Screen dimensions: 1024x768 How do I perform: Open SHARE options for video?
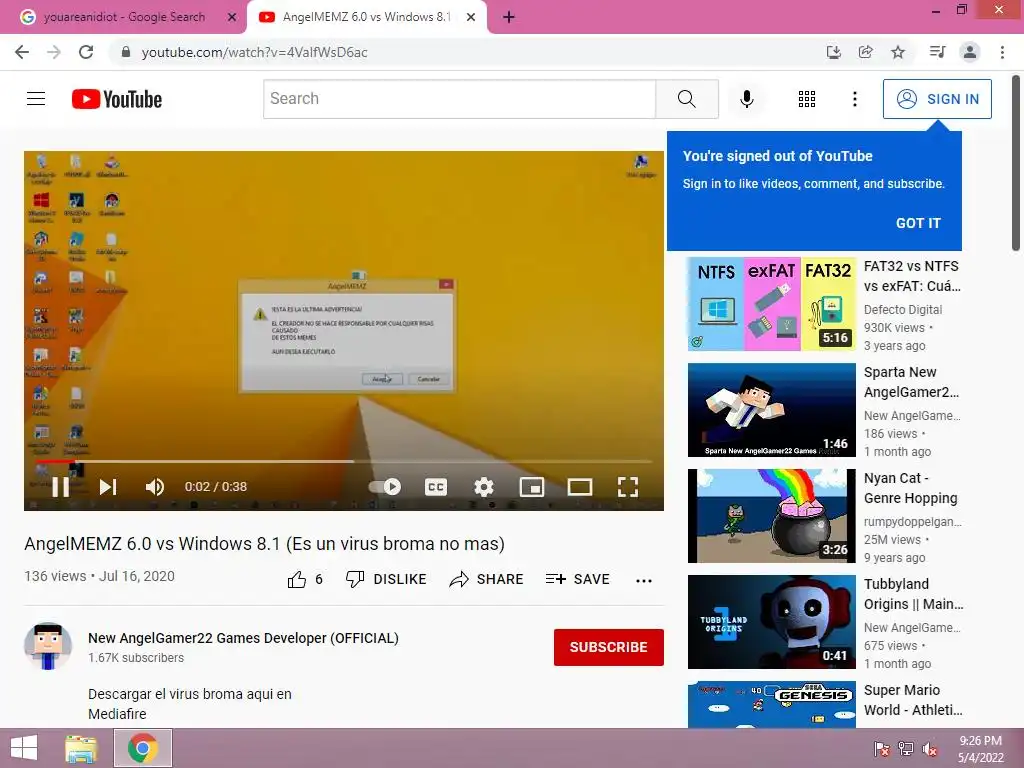point(487,579)
